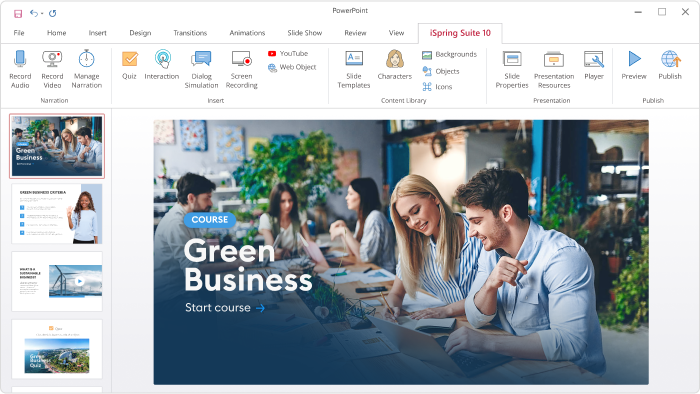The height and width of the screenshot is (394, 700).
Task: Click the COURSE badge on the slide
Action: tap(210, 220)
